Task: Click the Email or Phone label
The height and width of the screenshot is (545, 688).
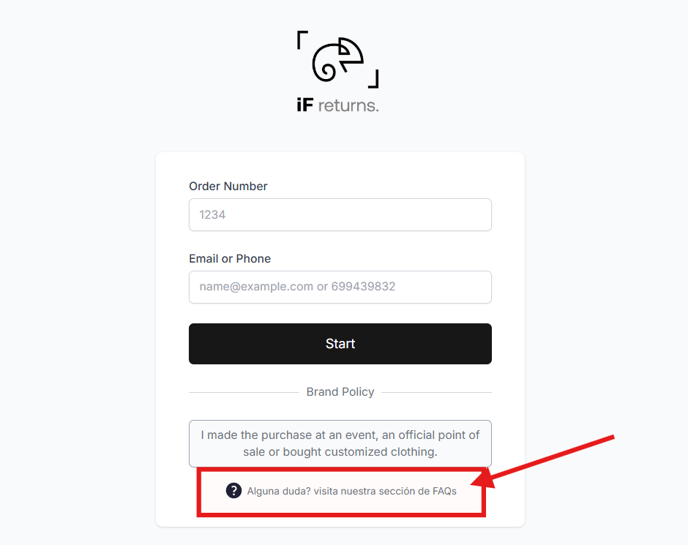Action: point(230,258)
